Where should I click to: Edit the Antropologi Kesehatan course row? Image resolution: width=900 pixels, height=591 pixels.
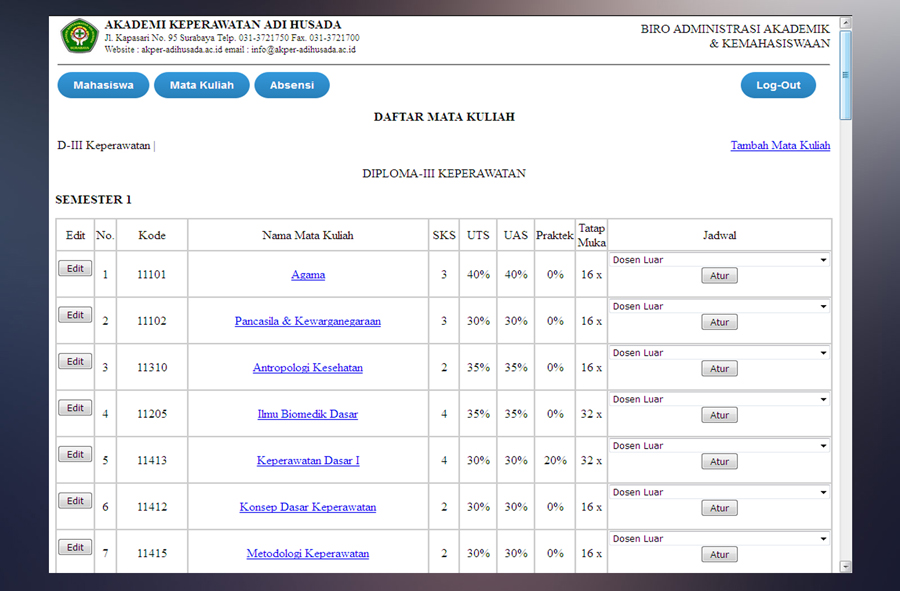click(x=75, y=362)
